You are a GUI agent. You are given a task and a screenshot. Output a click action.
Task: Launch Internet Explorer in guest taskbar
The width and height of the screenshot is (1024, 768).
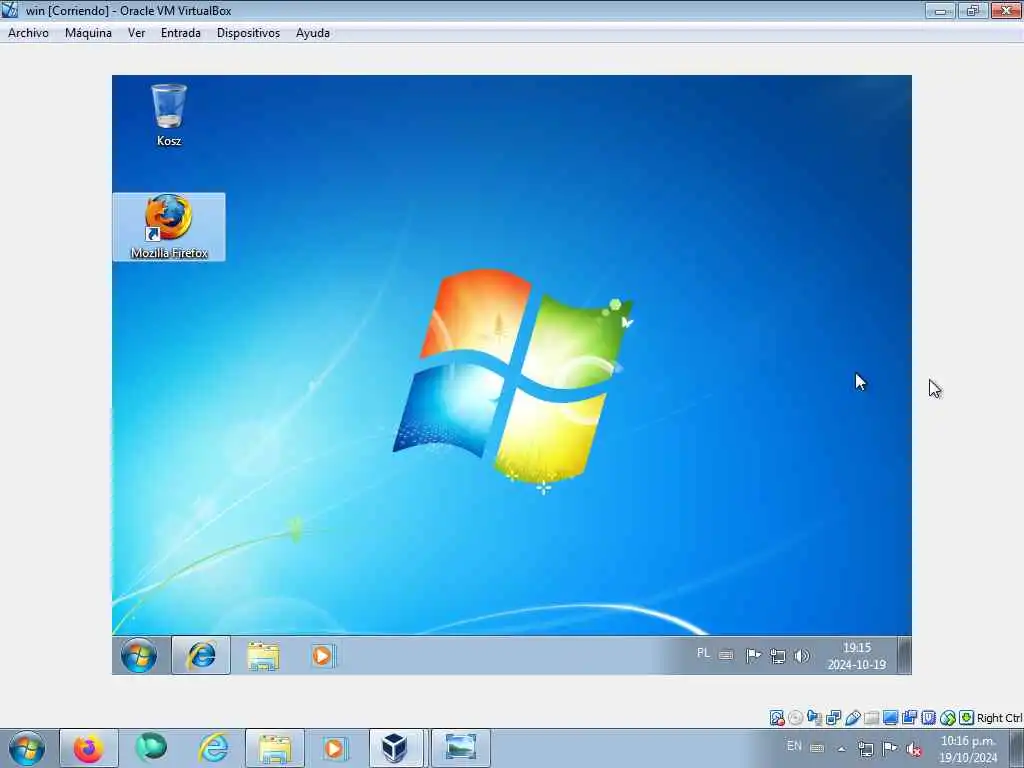pyautogui.click(x=201, y=655)
